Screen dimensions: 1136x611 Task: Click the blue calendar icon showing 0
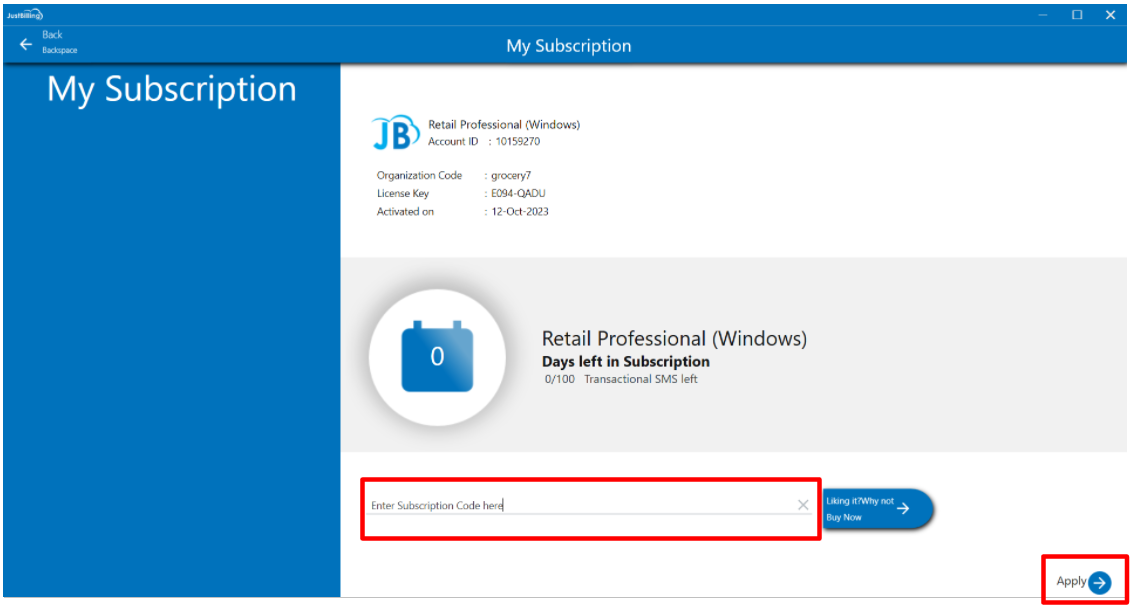pyautogui.click(x=437, y=357)
